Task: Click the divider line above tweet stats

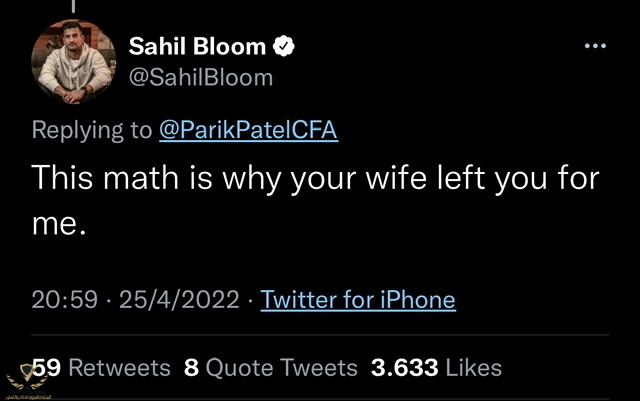Action: pyautogui.click(x=320, y=334)
